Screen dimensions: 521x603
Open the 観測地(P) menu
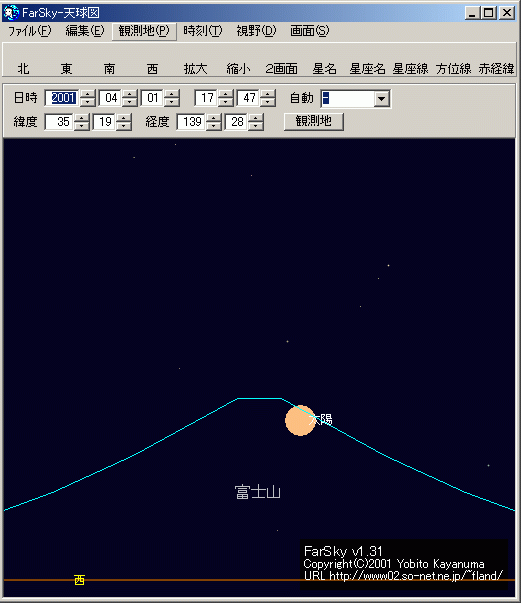144,31
